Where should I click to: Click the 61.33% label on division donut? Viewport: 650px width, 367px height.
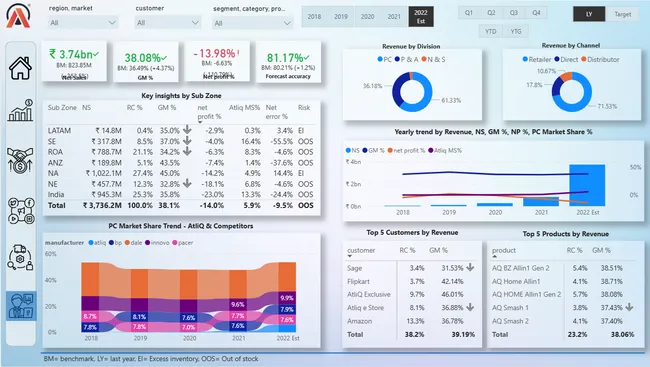point(451,100)
